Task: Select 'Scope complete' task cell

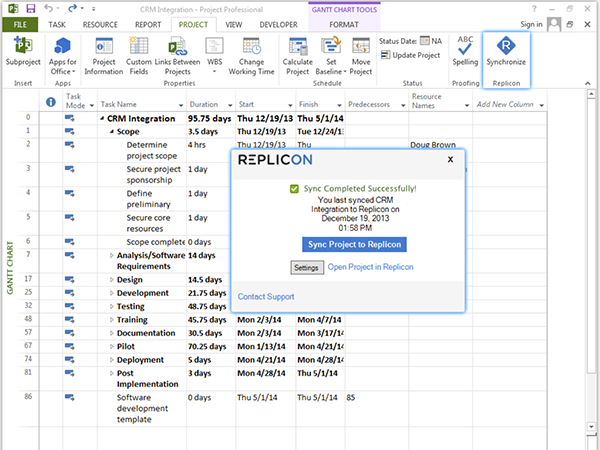Action: [x=142, y=242]
